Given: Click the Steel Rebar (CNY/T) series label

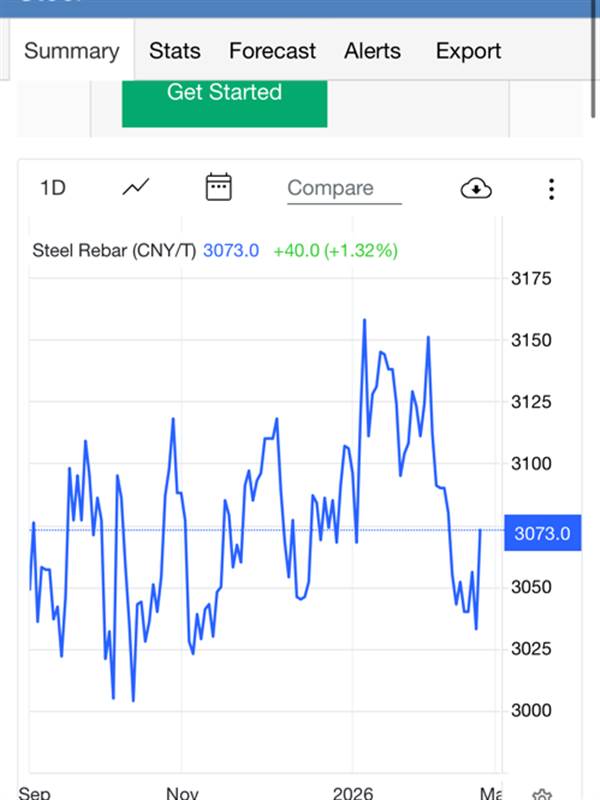Looking at the screenshot, I should pyautogui.click(x=114, y=250).
